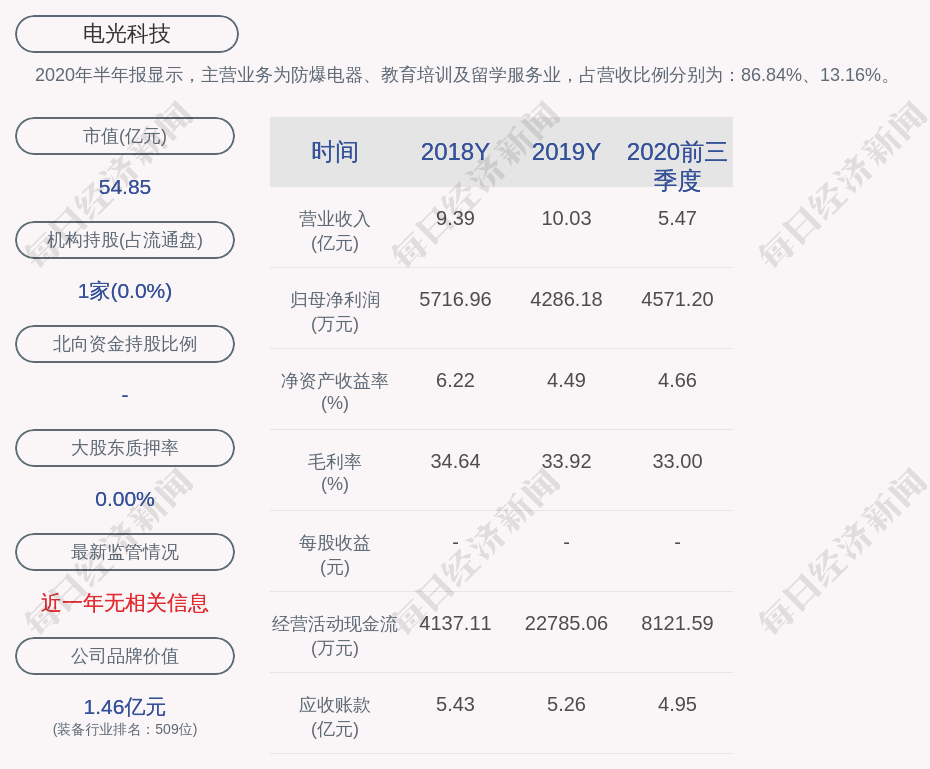This screenshot has height=769, width=930.
Task: Select the 北向资金持股比例 label pill
Action: tap(125, 344)
